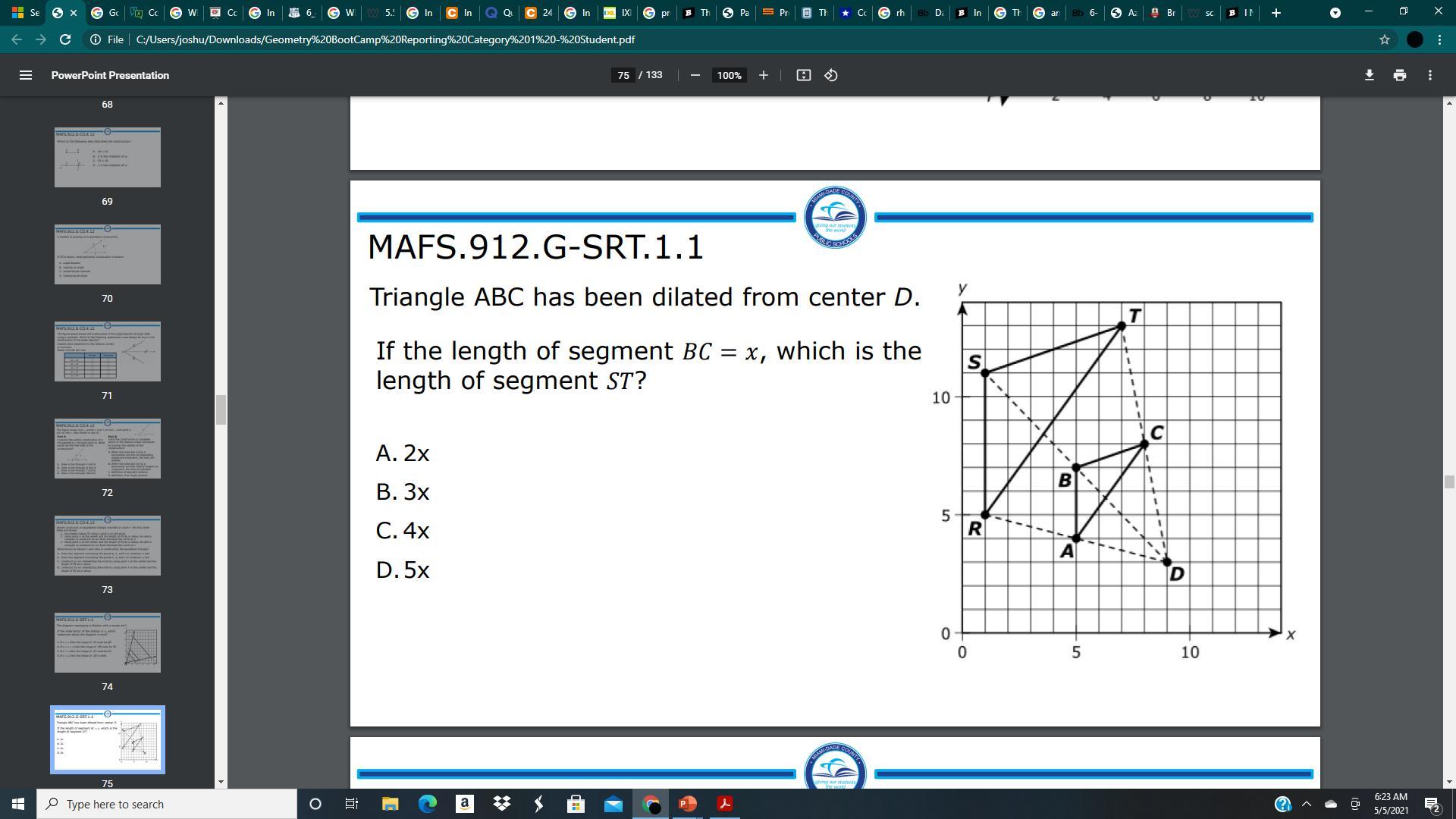Viewport: 1456px width, 819px height.
Task: Click the Windows search box
Action: tap(167, 804)
